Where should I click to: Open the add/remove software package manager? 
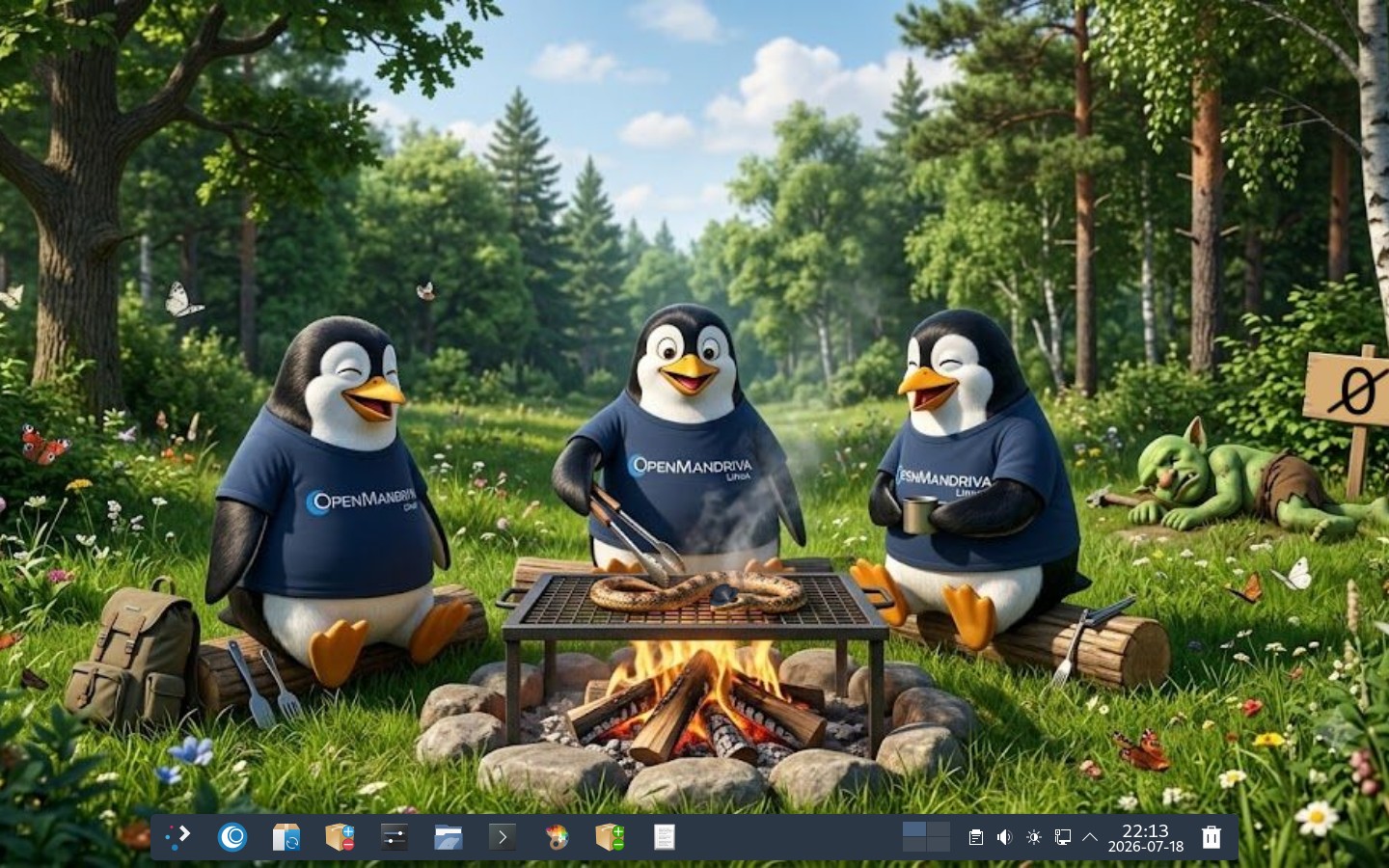click(x=340, y=837)
